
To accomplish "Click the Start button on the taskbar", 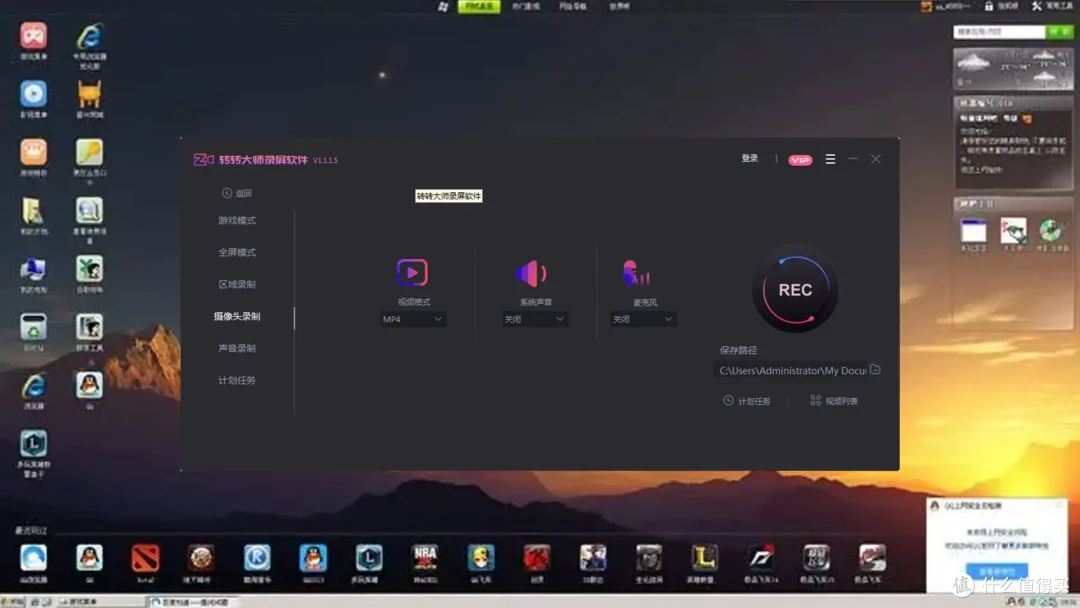I will click(13, 602).
